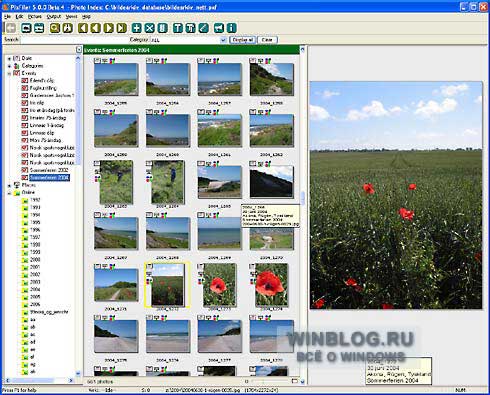Go to the next photo arrow icon
490x395 pixels.
tap(109, 28)
